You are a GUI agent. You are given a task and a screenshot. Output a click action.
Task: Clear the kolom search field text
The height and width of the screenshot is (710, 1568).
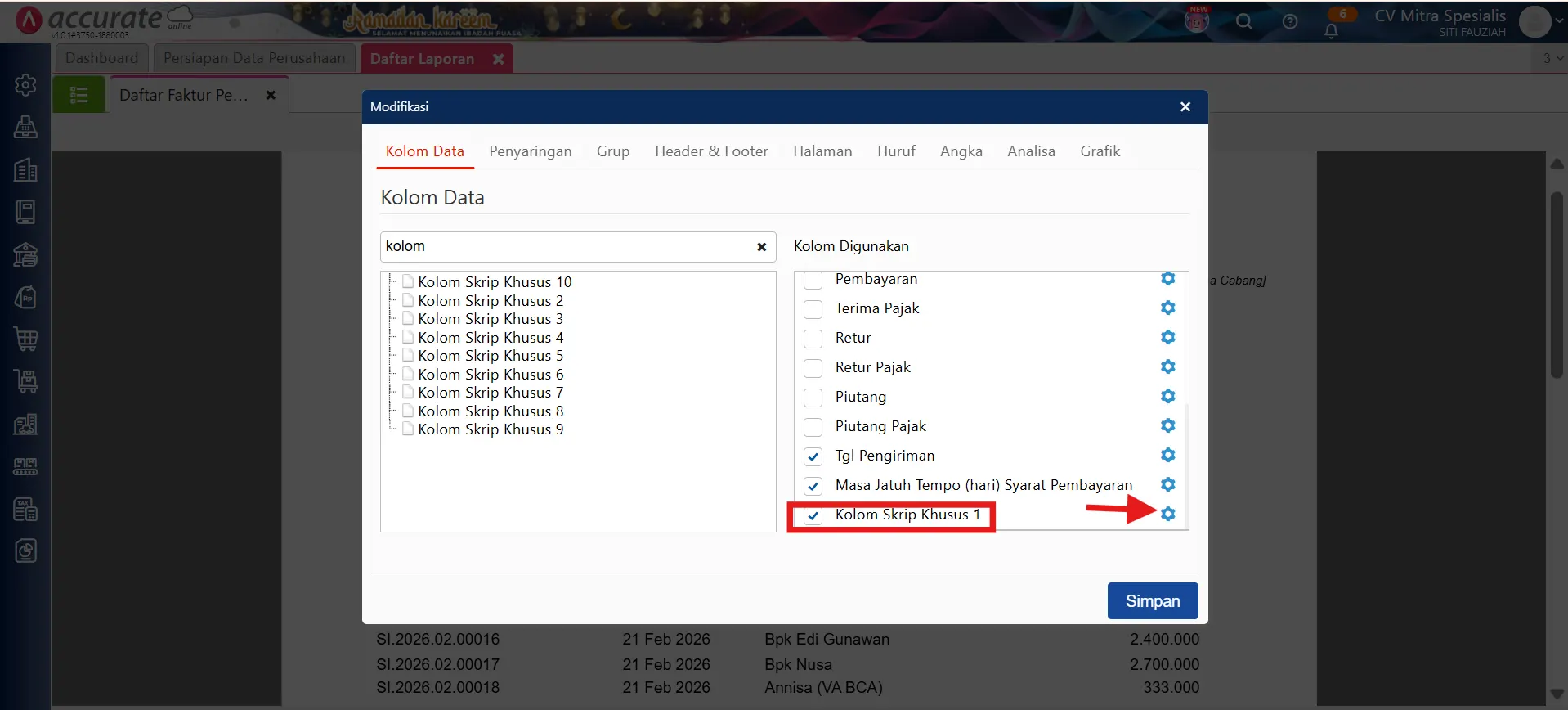click(x=761, y=247)
